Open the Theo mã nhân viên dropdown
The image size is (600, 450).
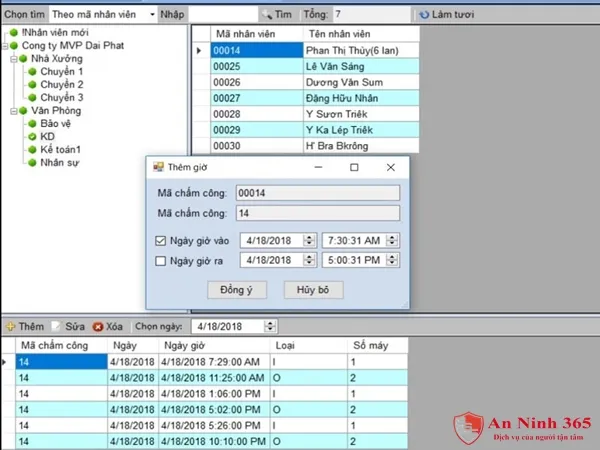[151, 15]
